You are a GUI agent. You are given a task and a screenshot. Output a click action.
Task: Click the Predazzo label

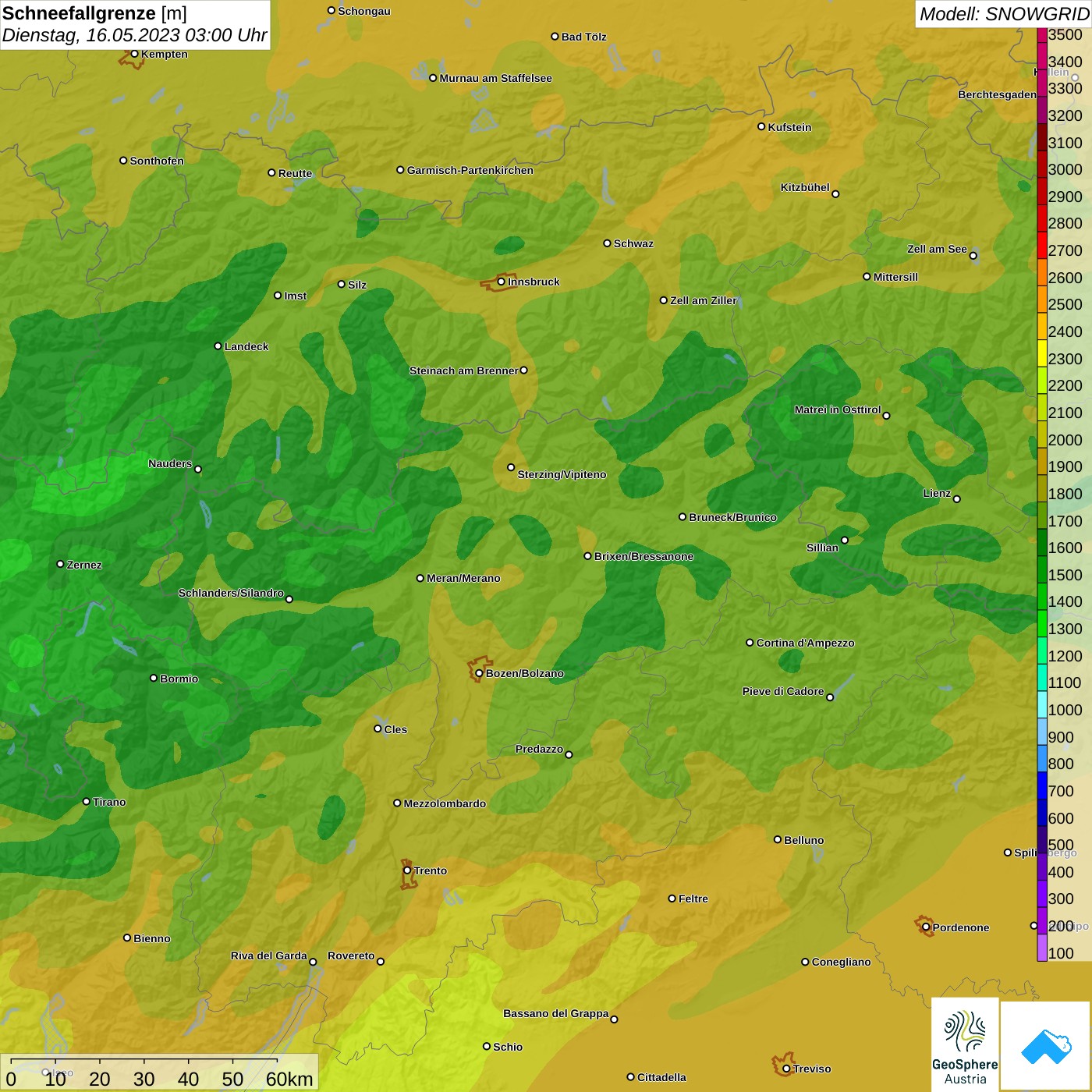(539, 749)
